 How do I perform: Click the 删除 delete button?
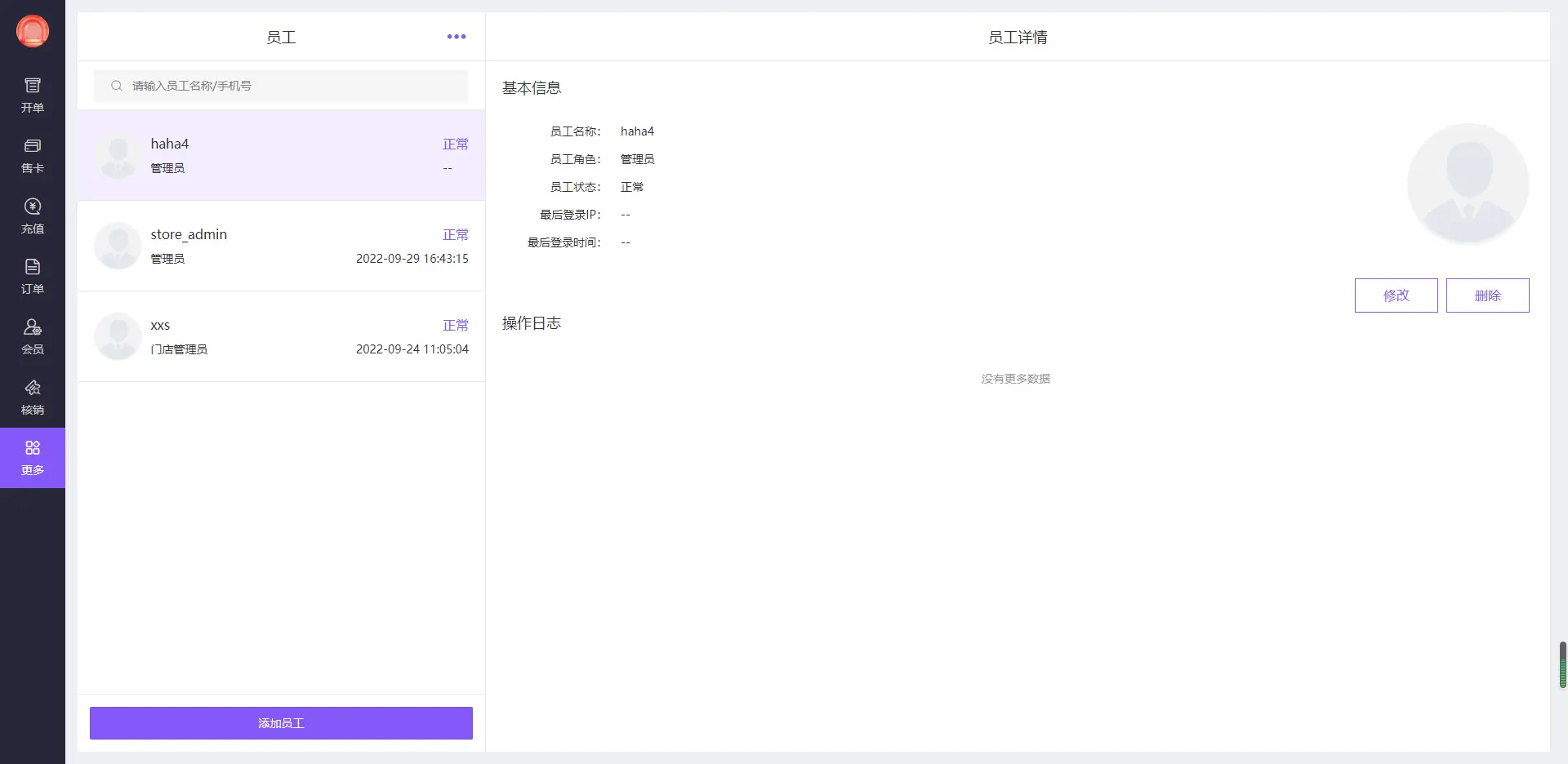[1487, 295]
